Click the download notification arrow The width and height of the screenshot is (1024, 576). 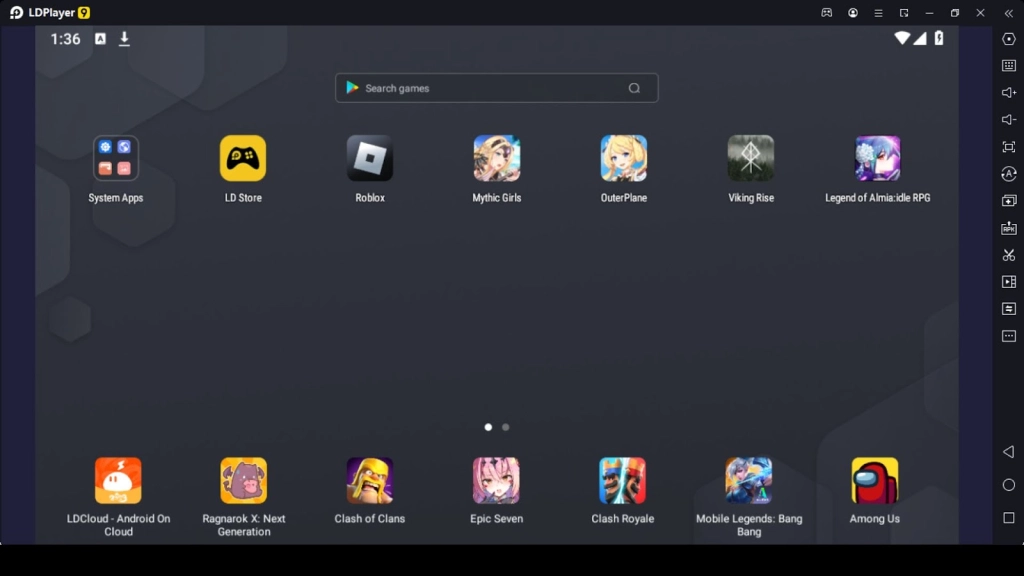124,39
